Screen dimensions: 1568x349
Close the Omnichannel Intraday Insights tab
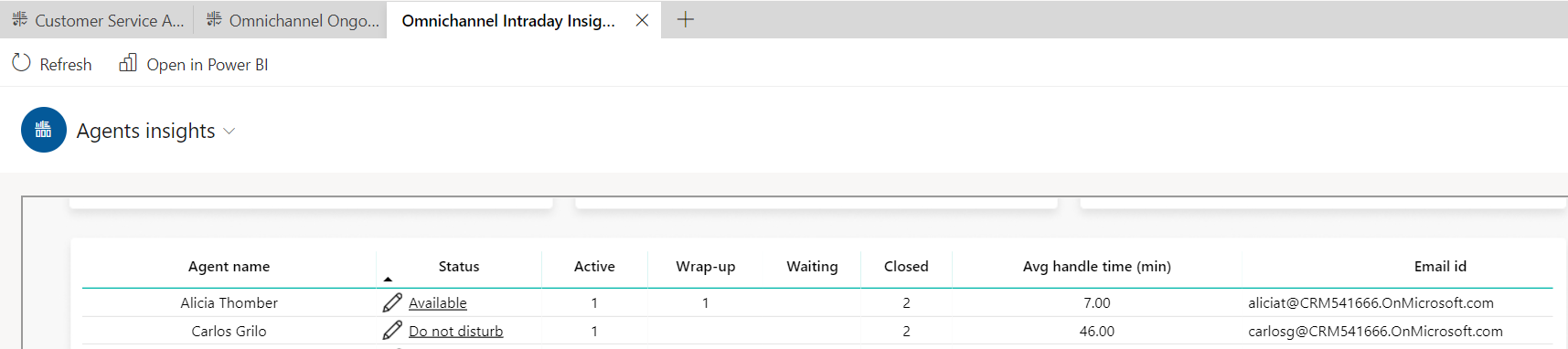point(642,20)
